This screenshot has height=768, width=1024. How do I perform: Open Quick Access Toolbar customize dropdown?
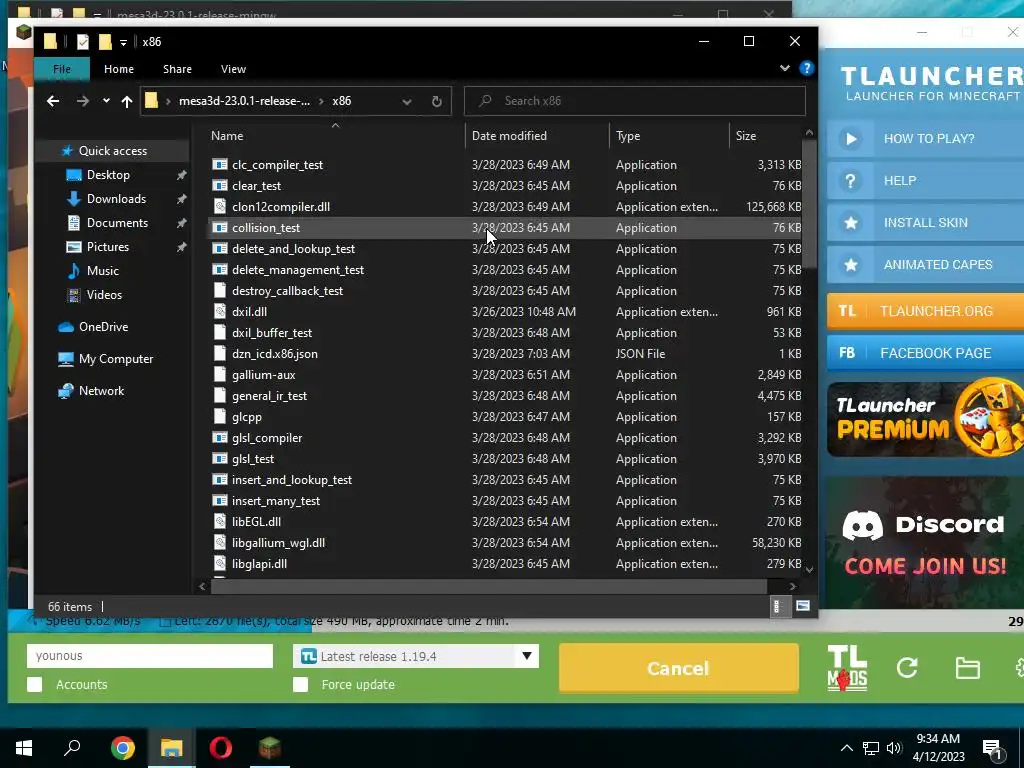123,42
